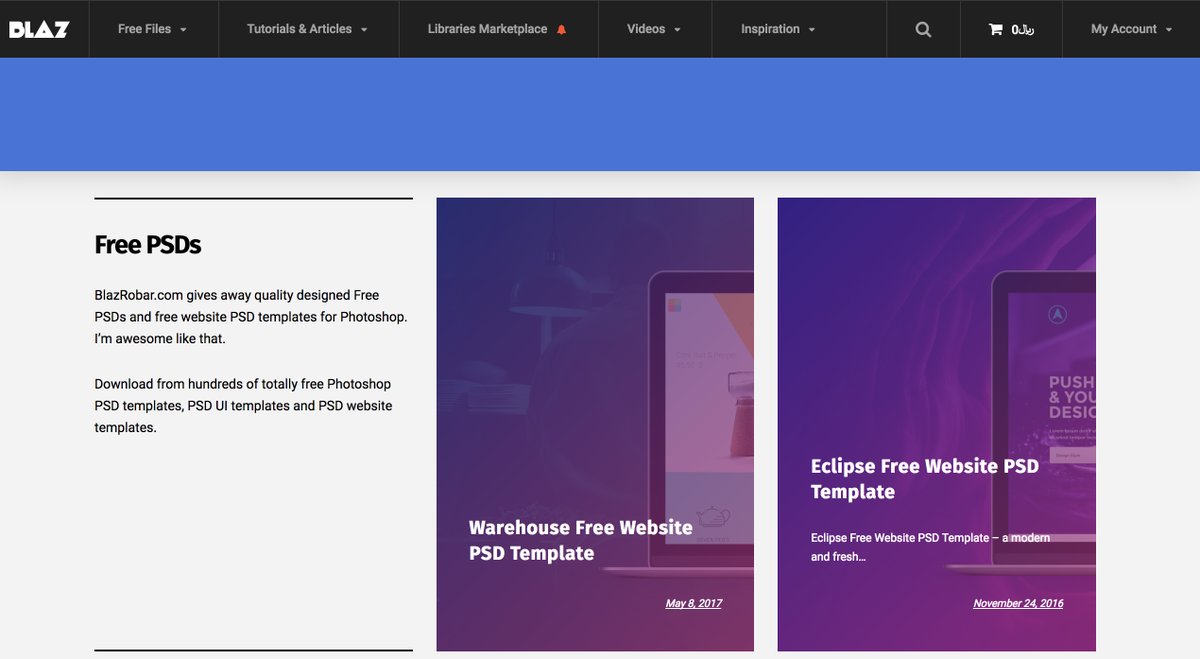Open Eclipse Free Website PSD Template title

pyautogui.click(x=924, y=479)
